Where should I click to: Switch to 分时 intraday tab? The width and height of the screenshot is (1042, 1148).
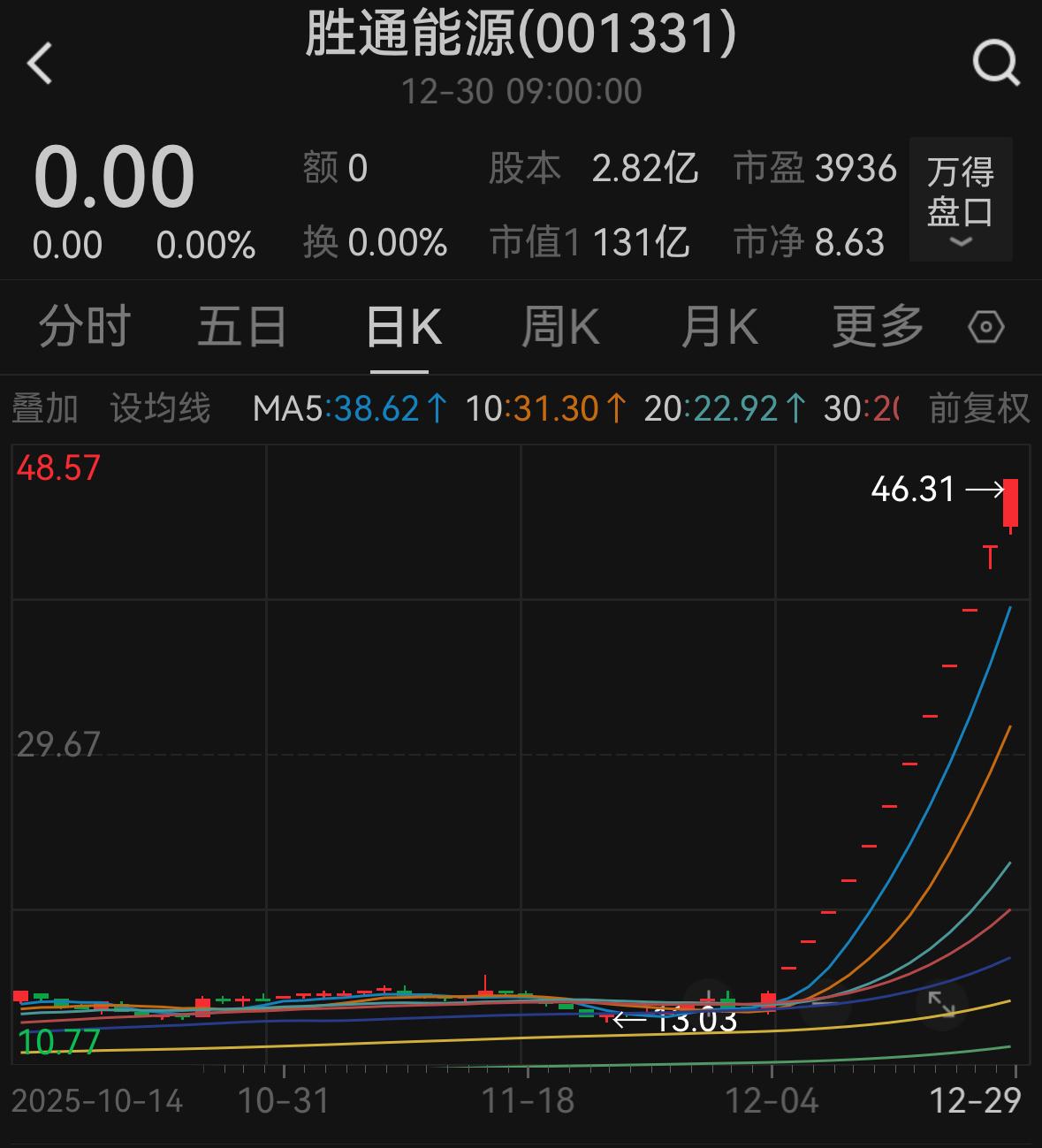click(85, 327)
